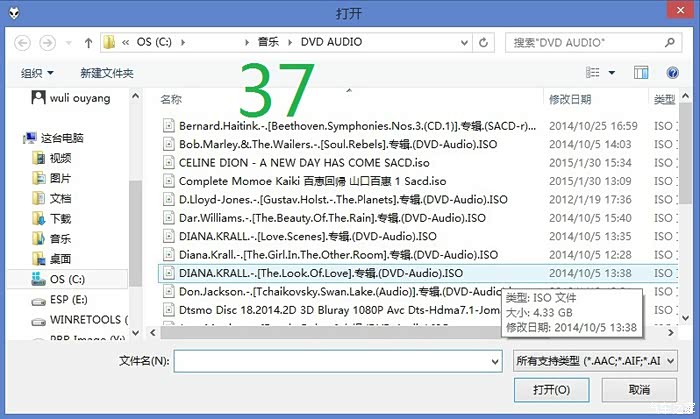Click file icon of CELINE DION iso
This screenshot has width=700, height=419.
(x=168, y=162)
